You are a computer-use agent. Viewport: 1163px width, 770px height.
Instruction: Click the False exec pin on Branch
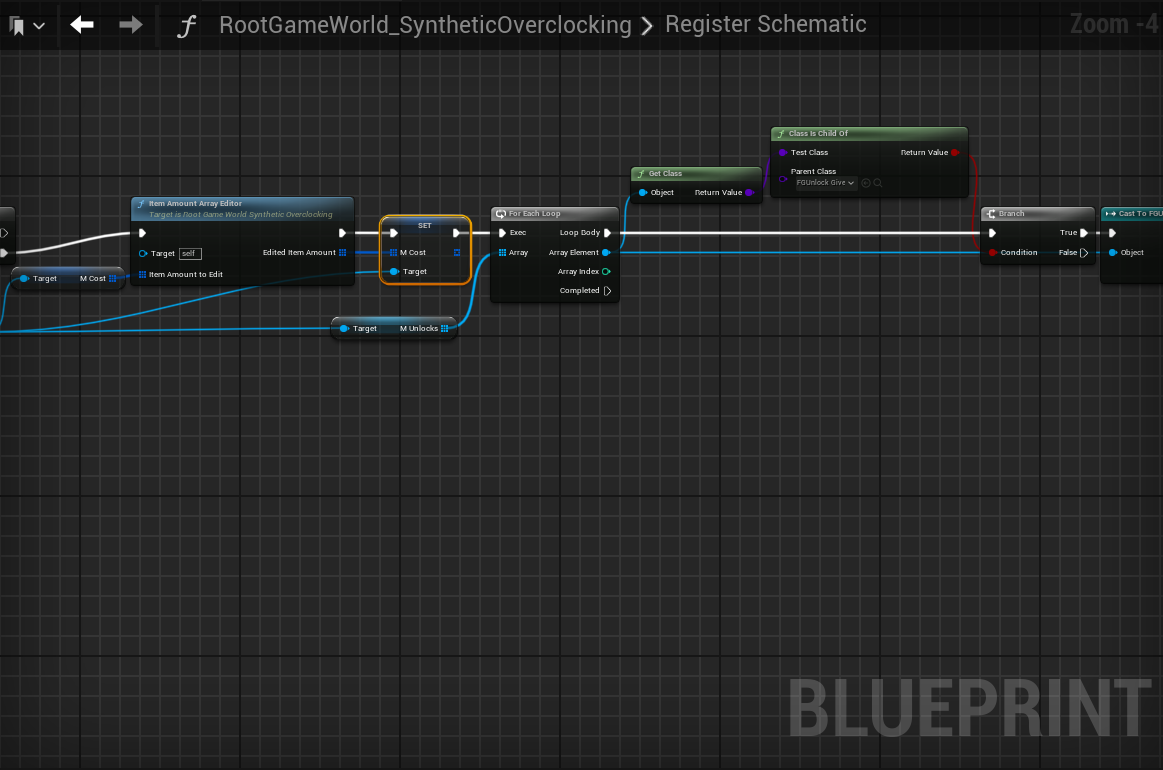pyautogui.click(x=1084, y=253)
